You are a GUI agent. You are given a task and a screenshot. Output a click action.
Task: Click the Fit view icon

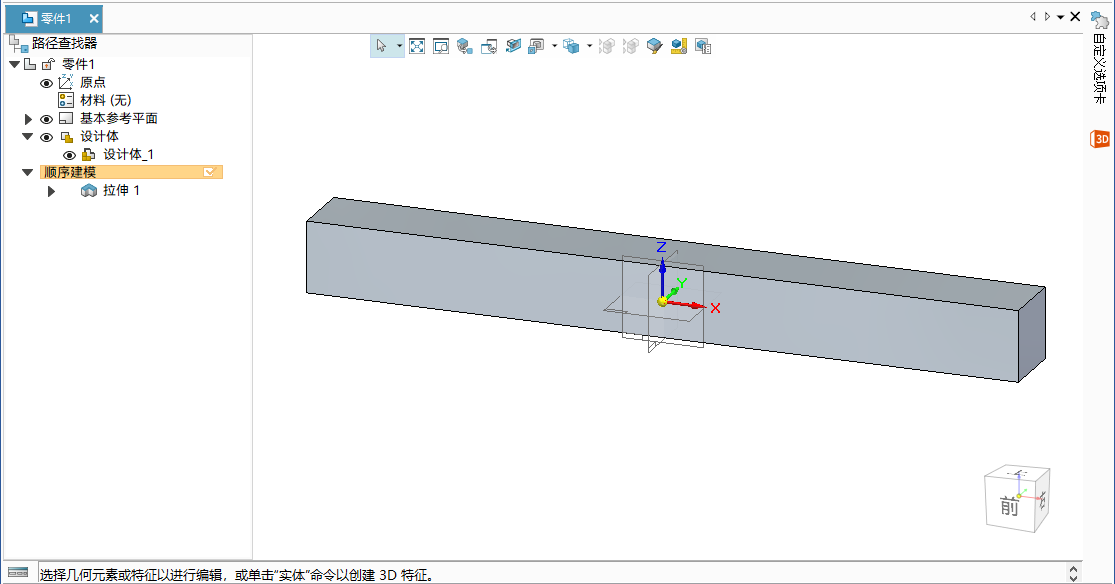coord(417,46)
